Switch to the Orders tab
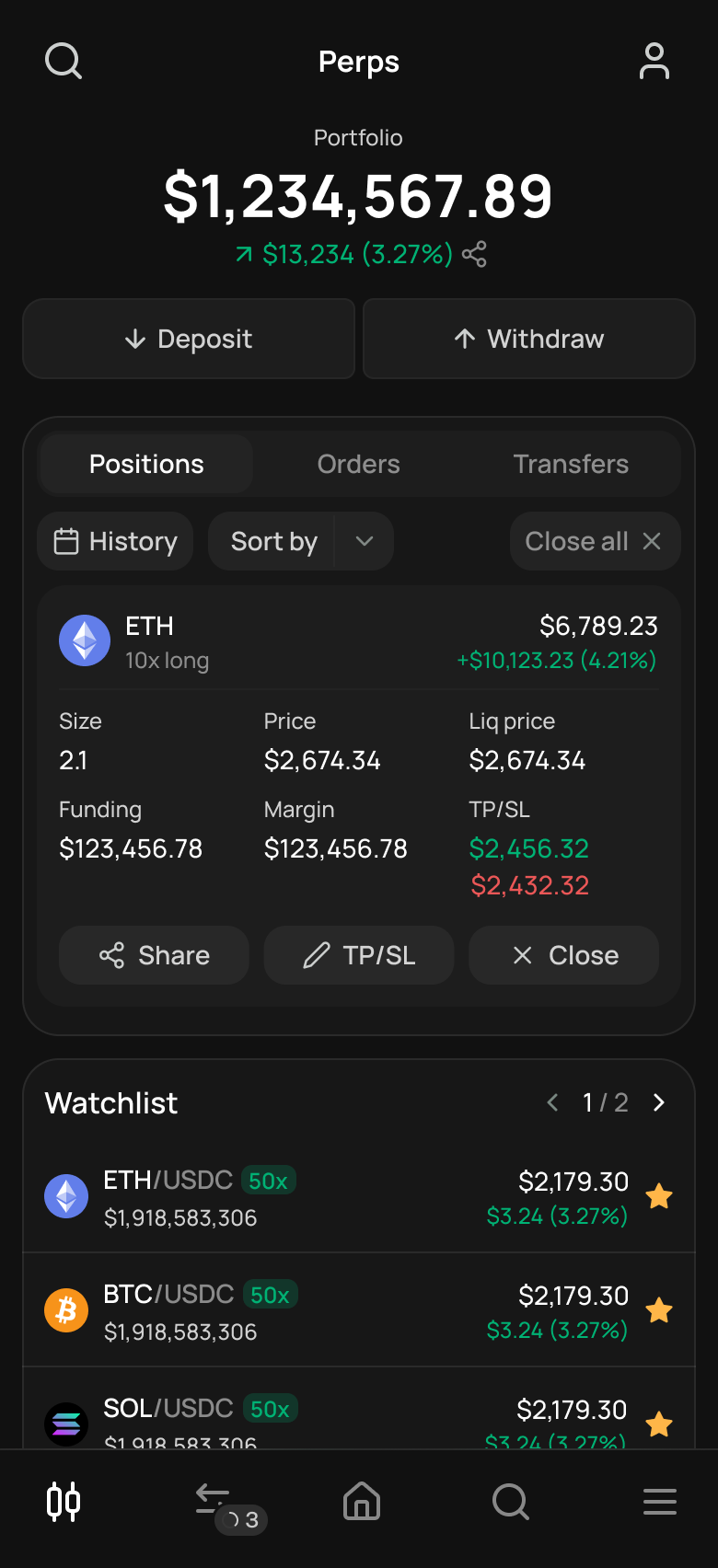 click(x=359, y=464)
